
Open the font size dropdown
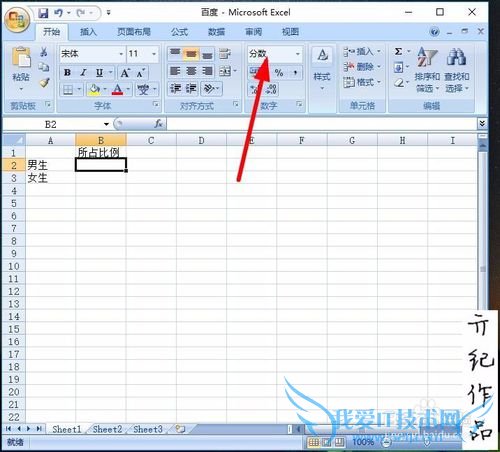[154, 54]
